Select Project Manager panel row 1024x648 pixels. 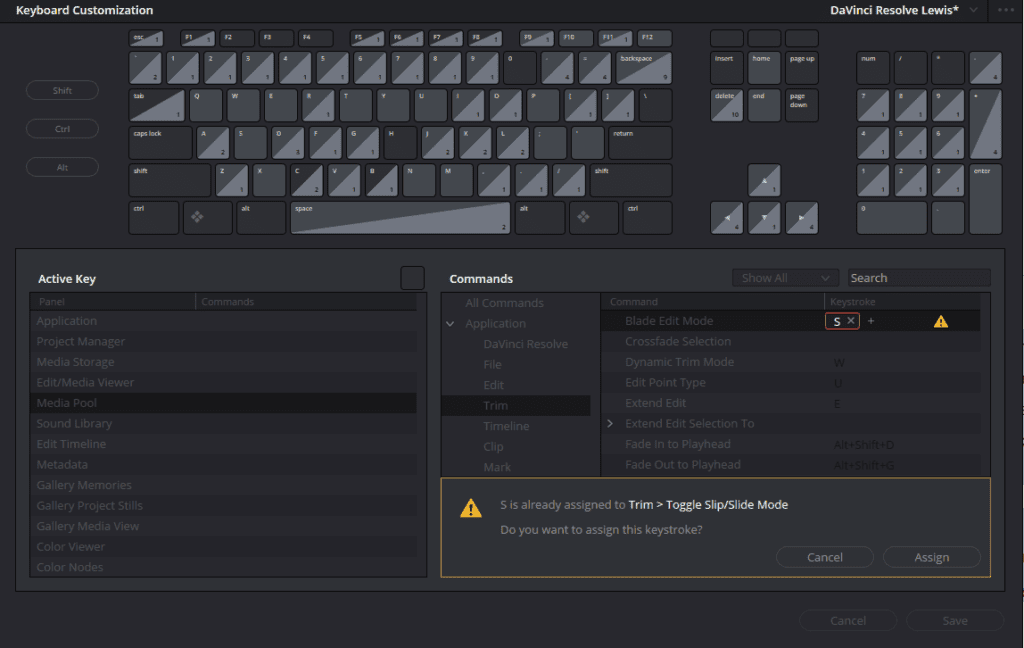coord(223,342)
